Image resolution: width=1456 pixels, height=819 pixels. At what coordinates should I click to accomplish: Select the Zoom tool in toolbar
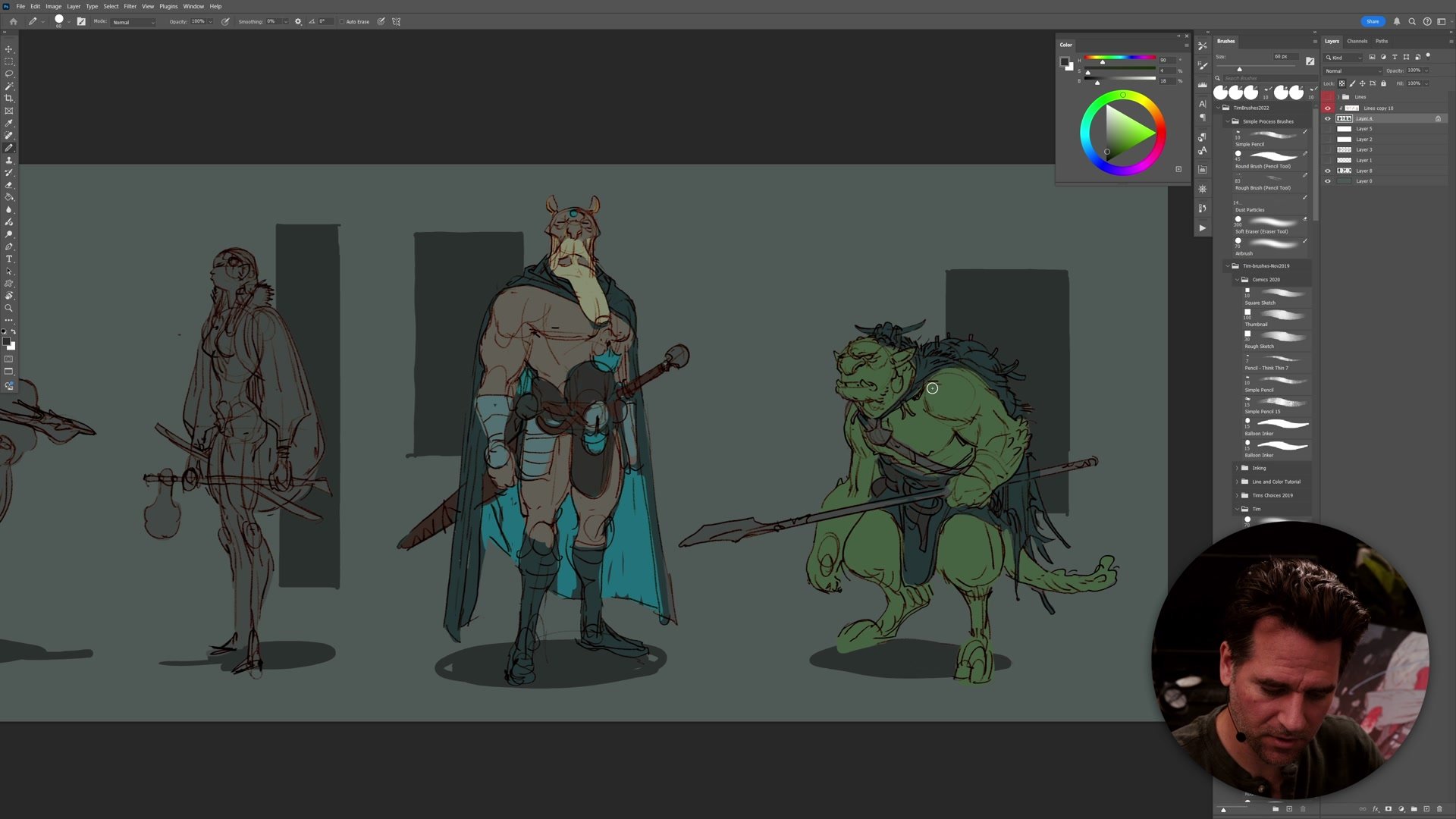pos(9,308)
